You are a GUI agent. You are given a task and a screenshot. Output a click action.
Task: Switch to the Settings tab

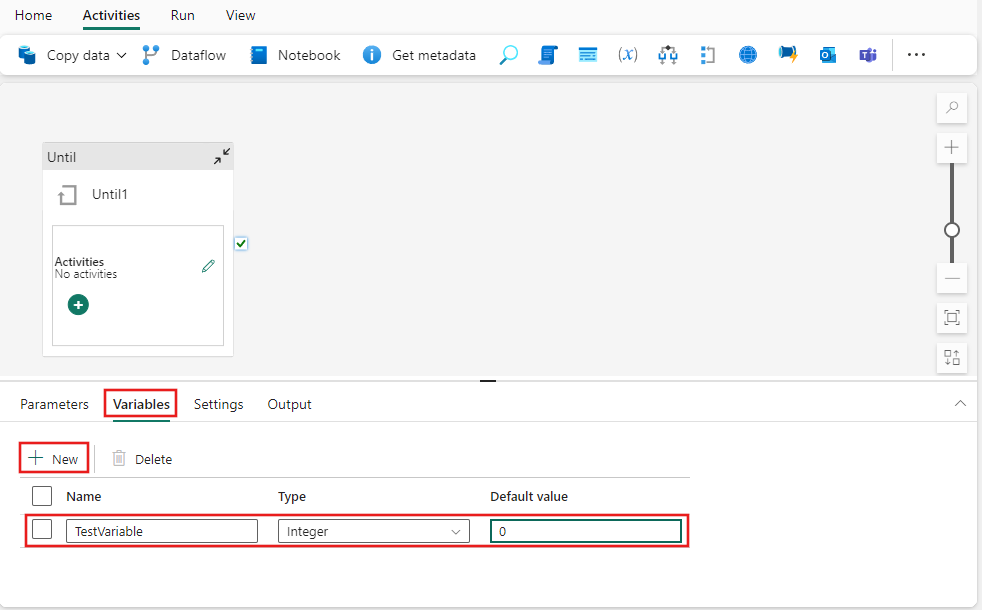(x=218, y=404)
